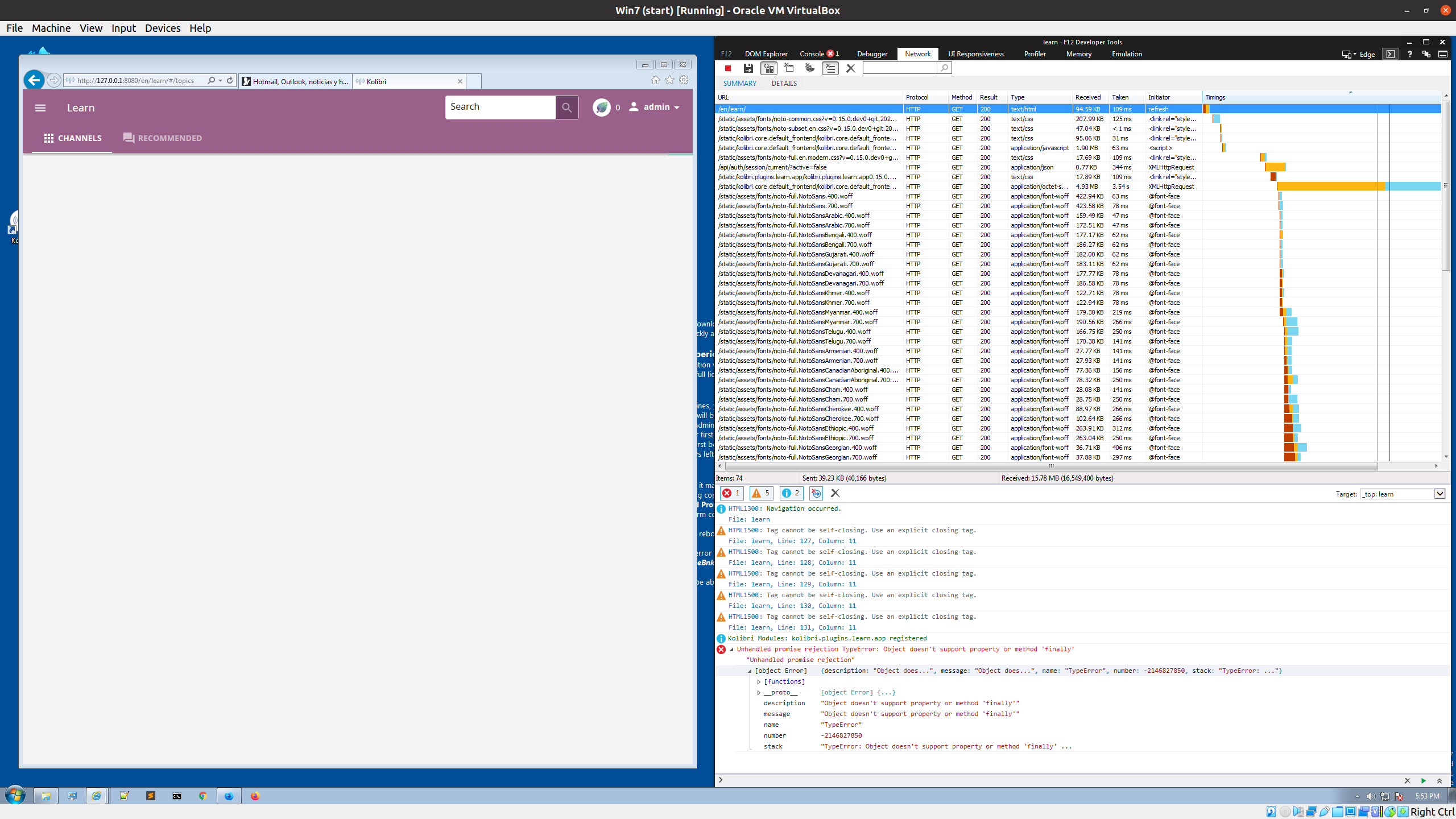Toggle error messages filter in console
The height and width of the screenshot is (819, 1456).
[731, 493]
